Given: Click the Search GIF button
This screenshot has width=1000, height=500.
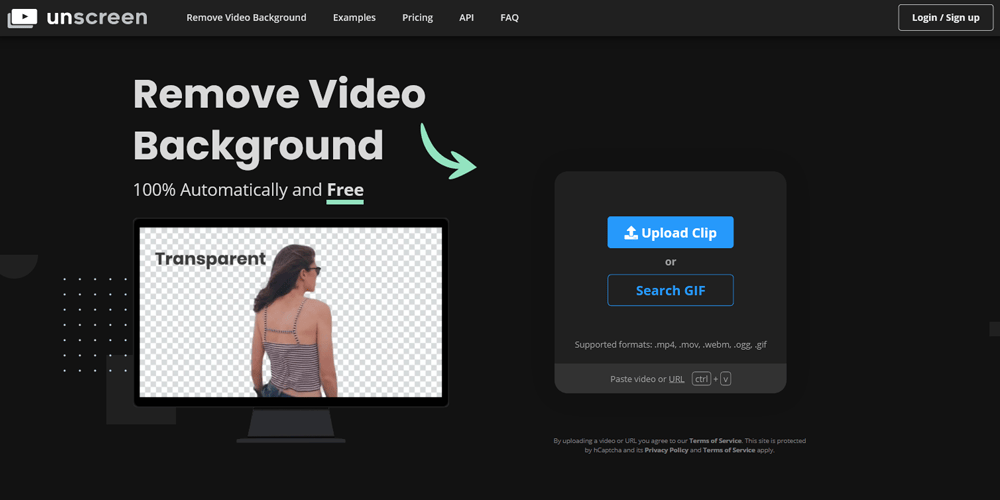Looking at the screenshot, I should pyautogui.click(x=670, y=291).
